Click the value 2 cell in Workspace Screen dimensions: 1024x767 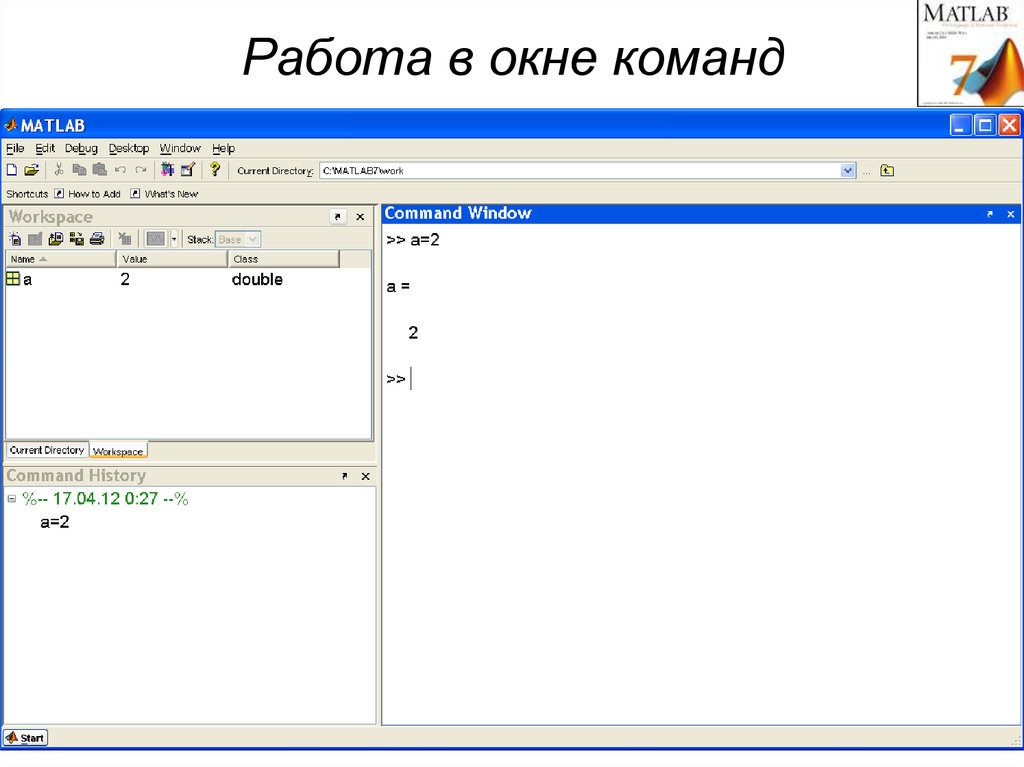125,280
